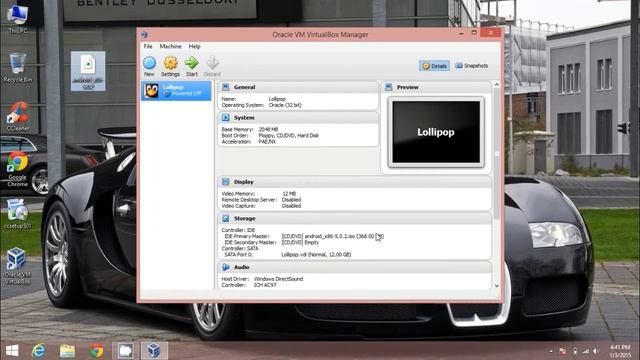Image resolution: width=640 pixels, height=360 pixels.
Task: Click the System section header title
Action: click(x=244, y=118)
